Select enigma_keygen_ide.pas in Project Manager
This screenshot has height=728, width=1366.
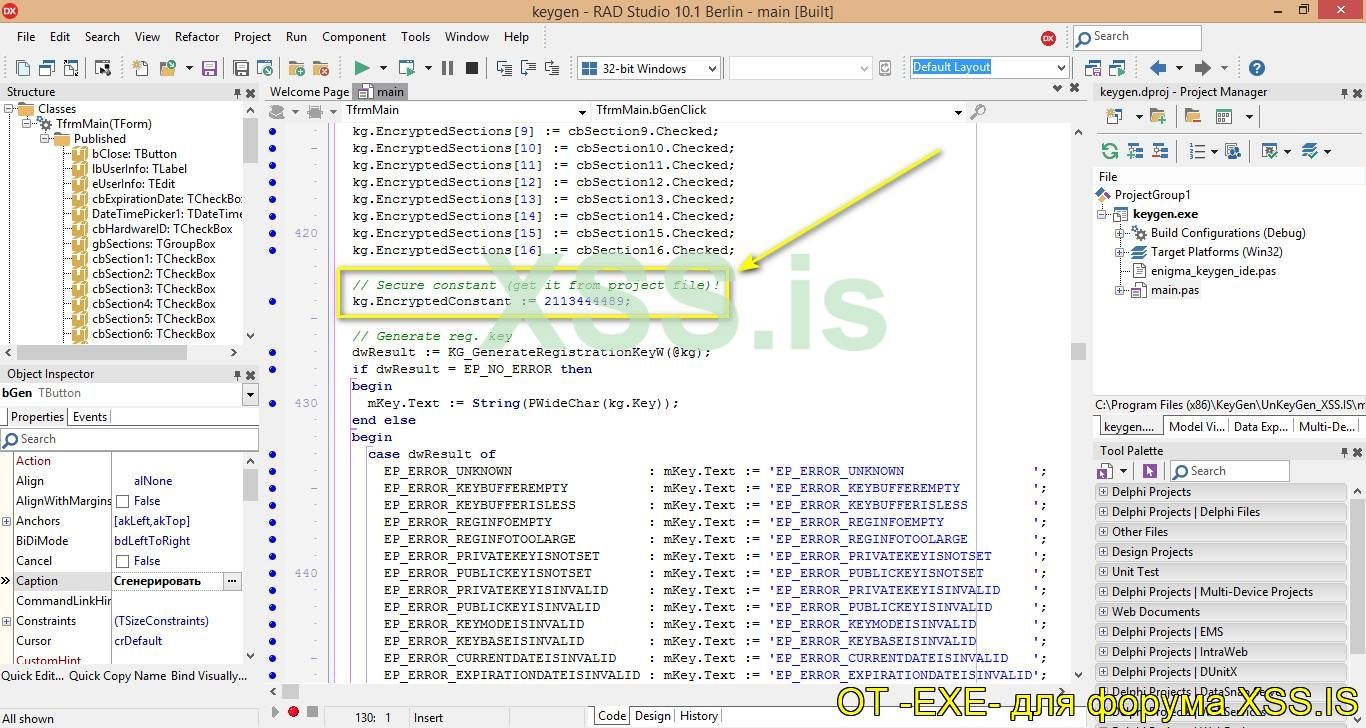tap(1213, 271)
